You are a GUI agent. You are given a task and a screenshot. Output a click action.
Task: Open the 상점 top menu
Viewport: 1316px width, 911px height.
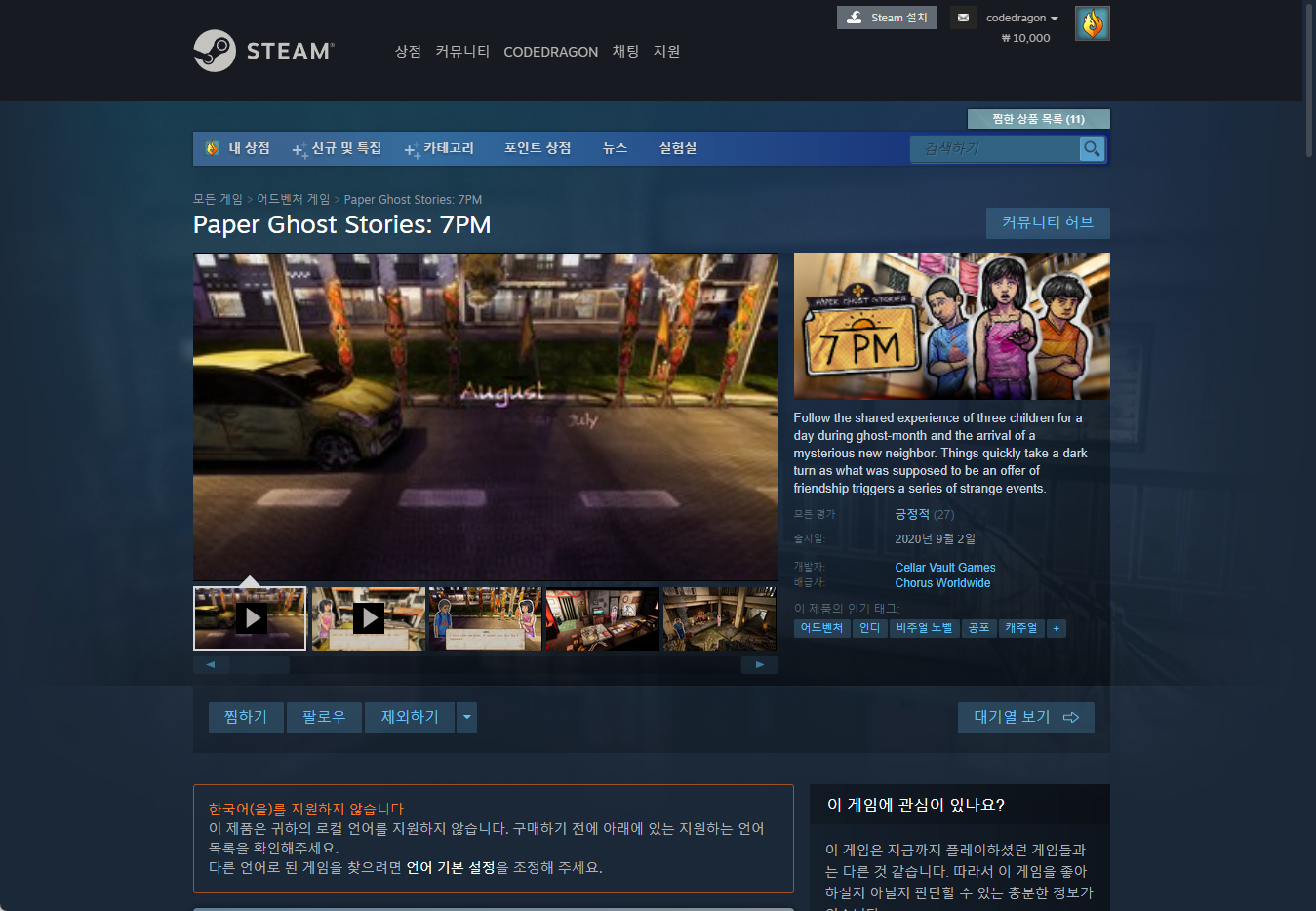[x=408, y=51]
